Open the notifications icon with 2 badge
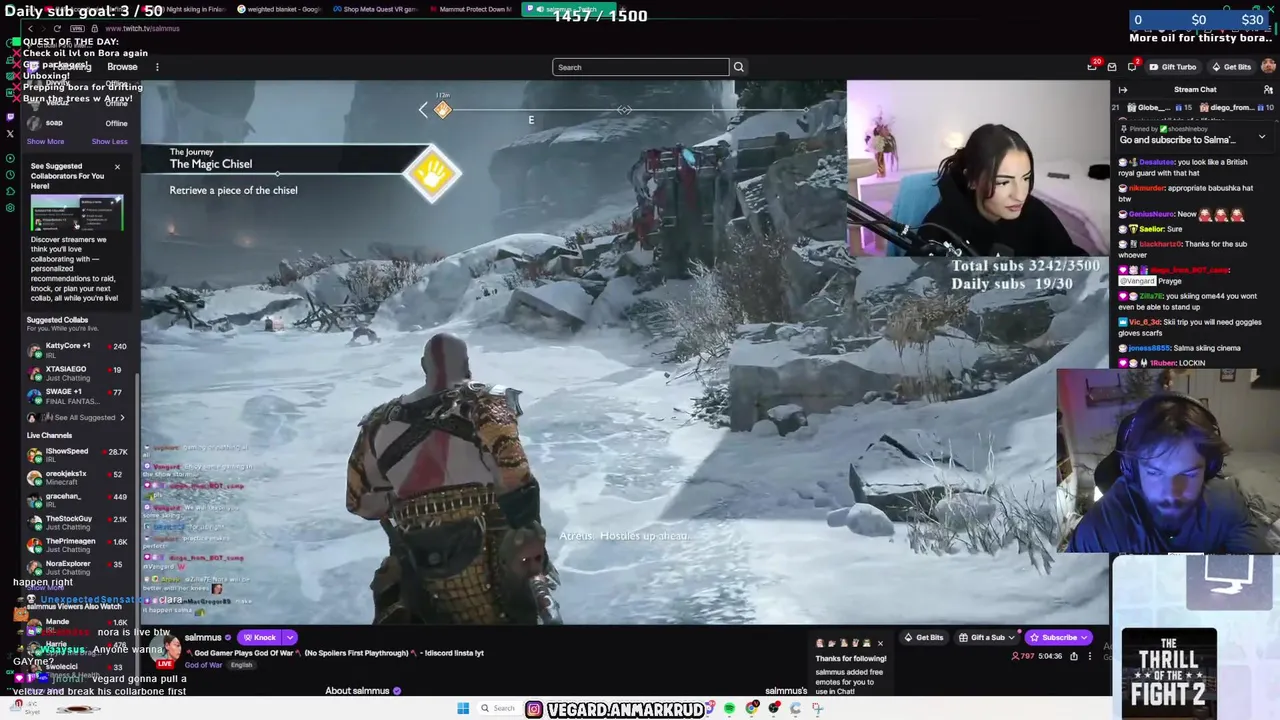The width and height of the screenshot is (1280, 720). (1132, 67)
